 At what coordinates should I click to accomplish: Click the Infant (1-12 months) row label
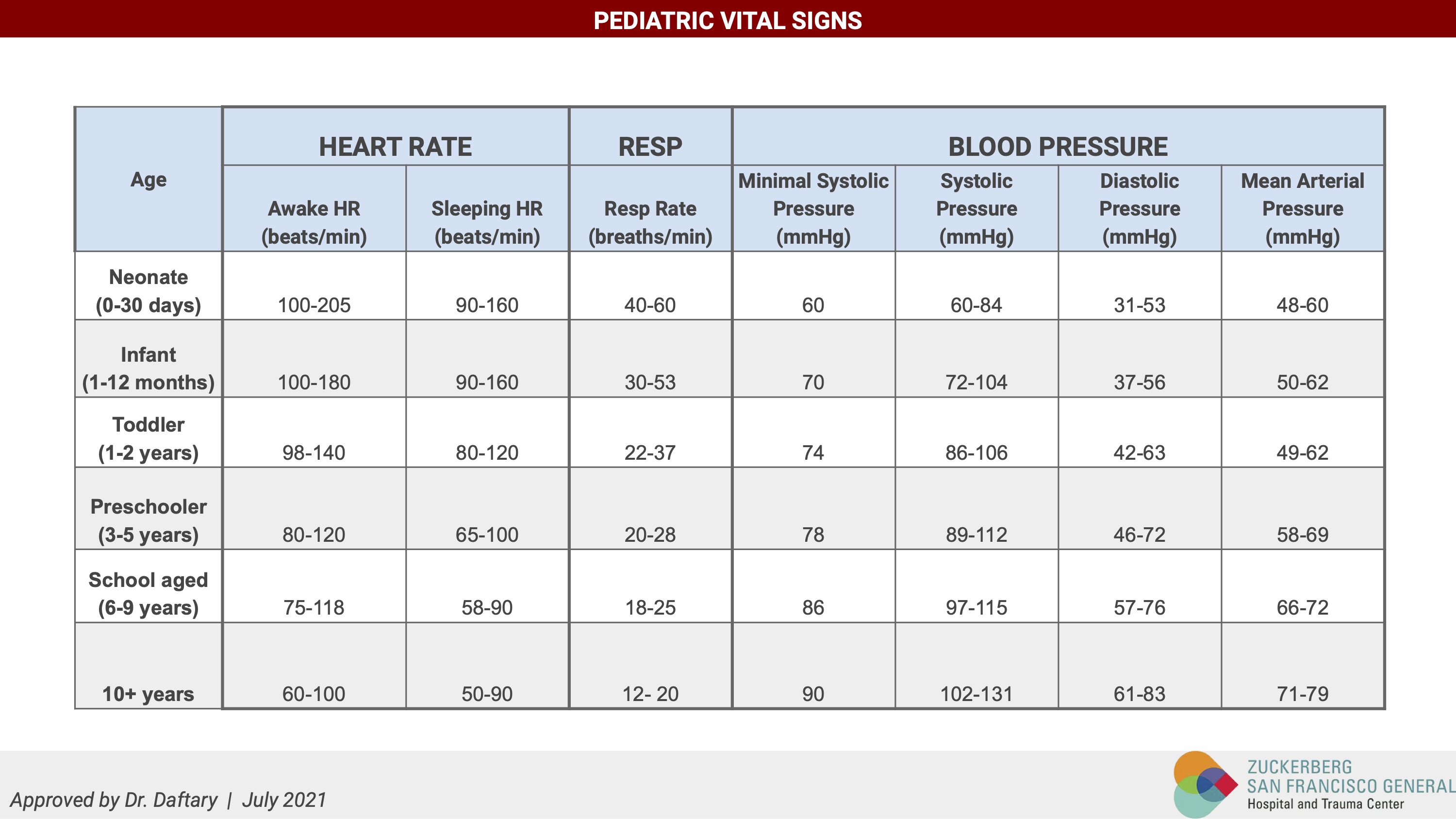(x=148, y=368)
